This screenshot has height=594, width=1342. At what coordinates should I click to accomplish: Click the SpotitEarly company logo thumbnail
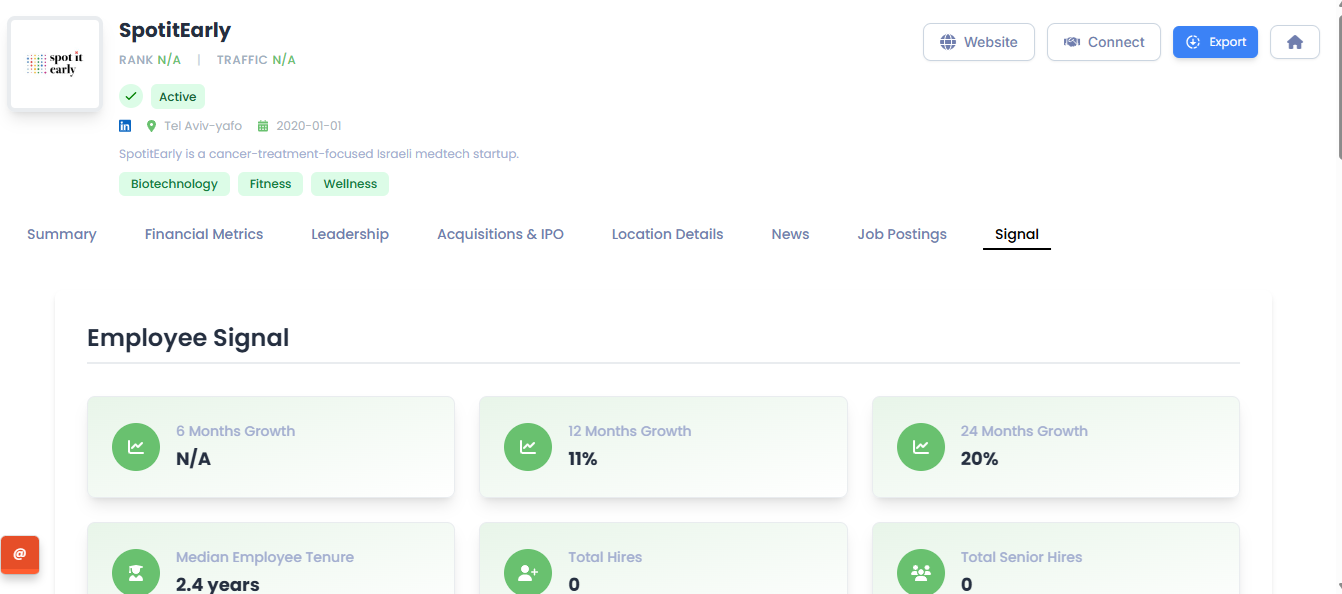[x=55, y=64]
